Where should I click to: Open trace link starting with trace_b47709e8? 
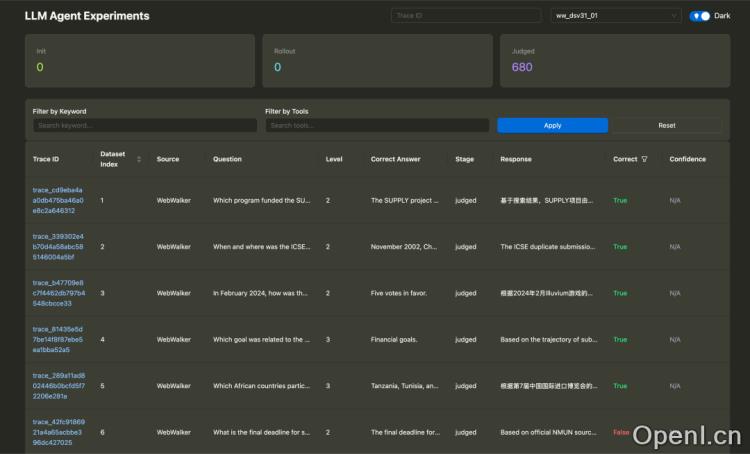pos(58,293)
